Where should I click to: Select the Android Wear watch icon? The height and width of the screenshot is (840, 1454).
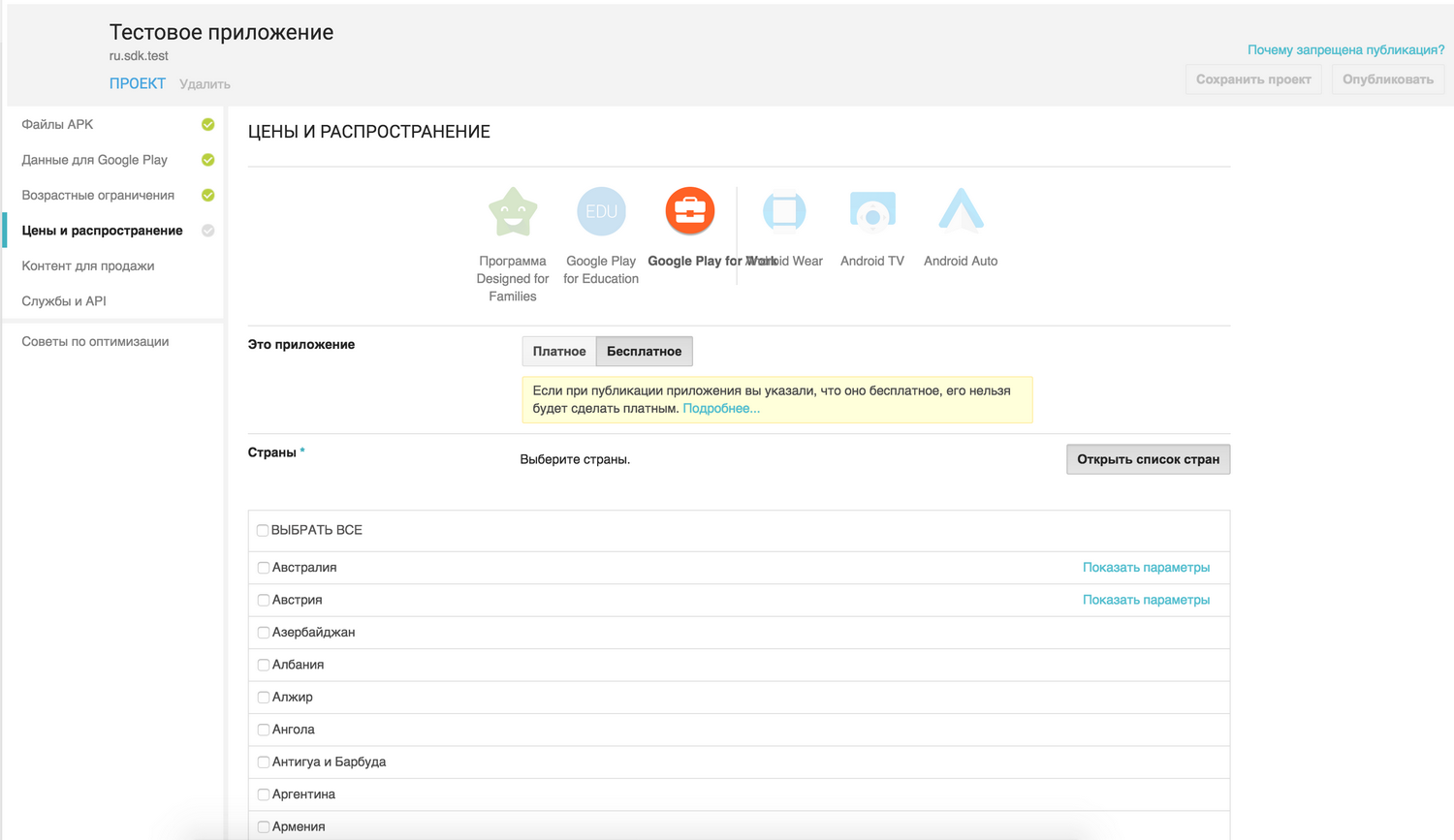tap(784, 211)
